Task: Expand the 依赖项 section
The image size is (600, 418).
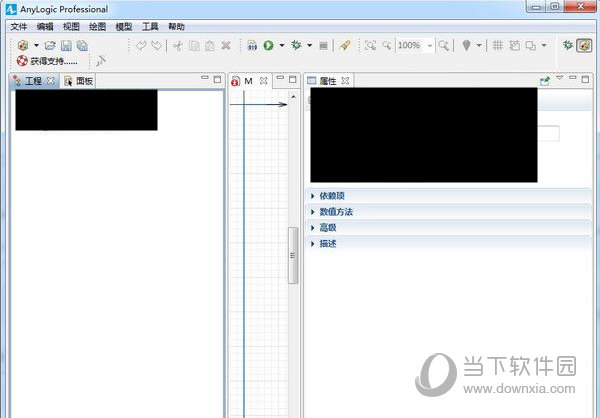Action: (448, 196)
